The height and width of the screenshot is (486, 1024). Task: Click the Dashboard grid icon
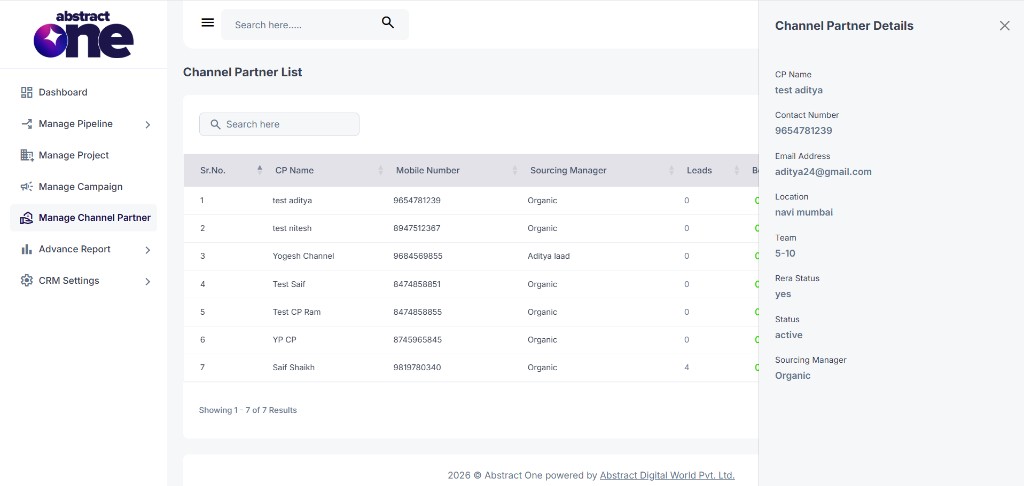pos(27,92)
